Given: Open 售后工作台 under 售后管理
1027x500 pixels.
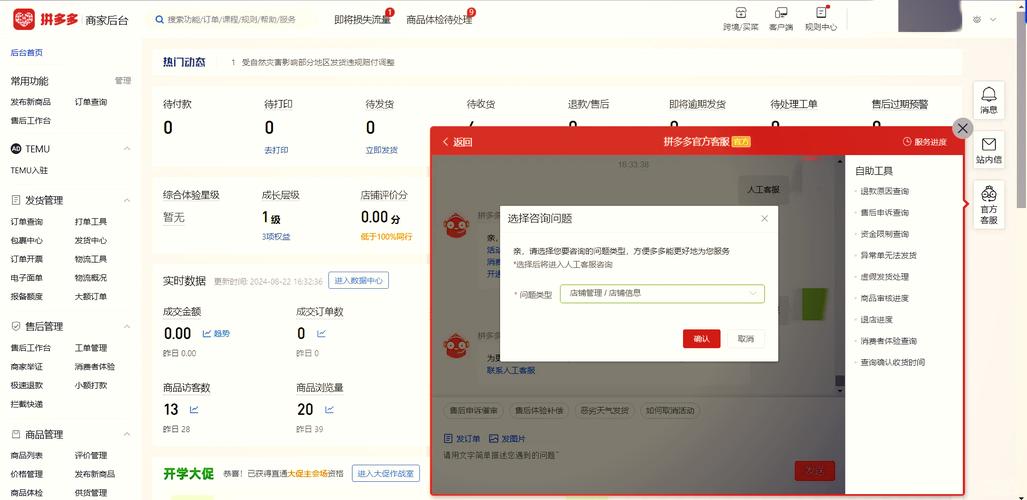Looking at the screenshot, I should pos(30,348).
